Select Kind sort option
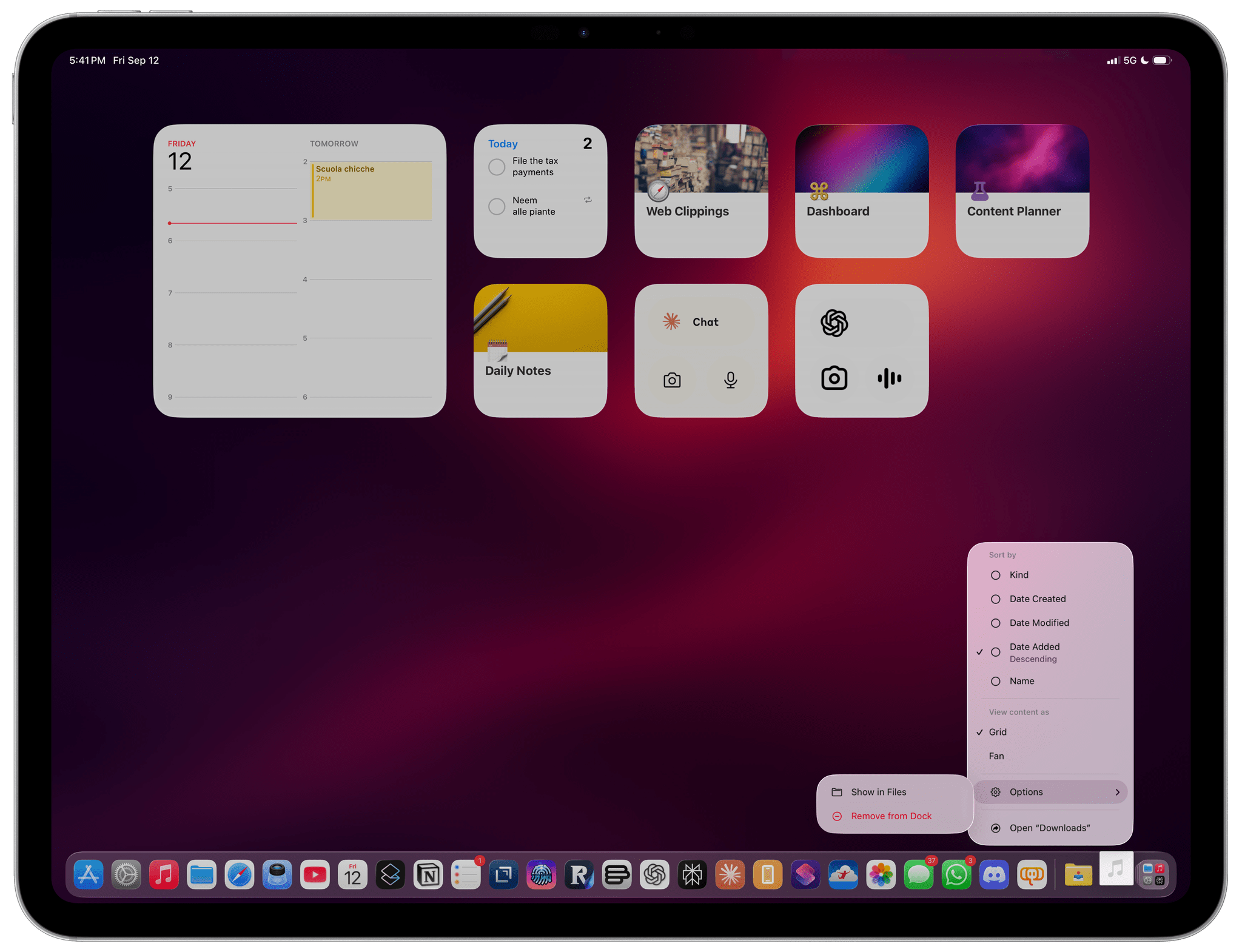This screenshot has height=952, width=1242. tap(1019, 575)
